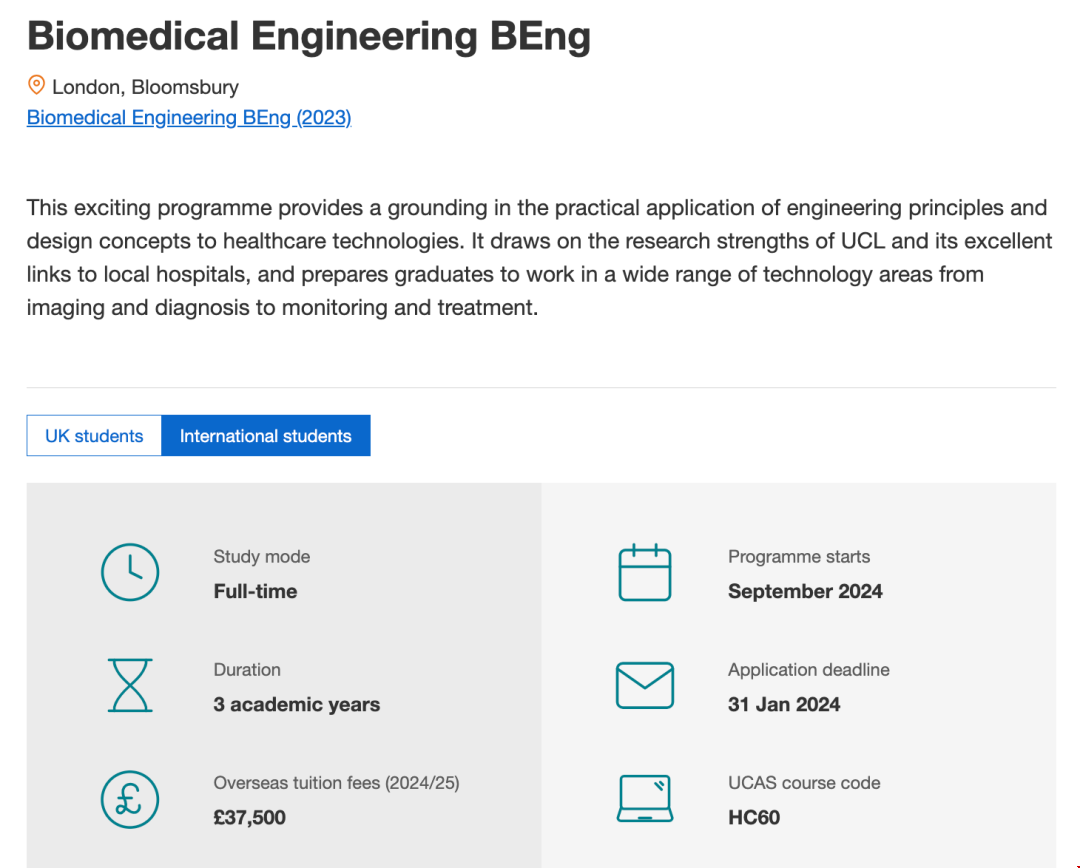Click the programme description paragraph

[539, 258]
